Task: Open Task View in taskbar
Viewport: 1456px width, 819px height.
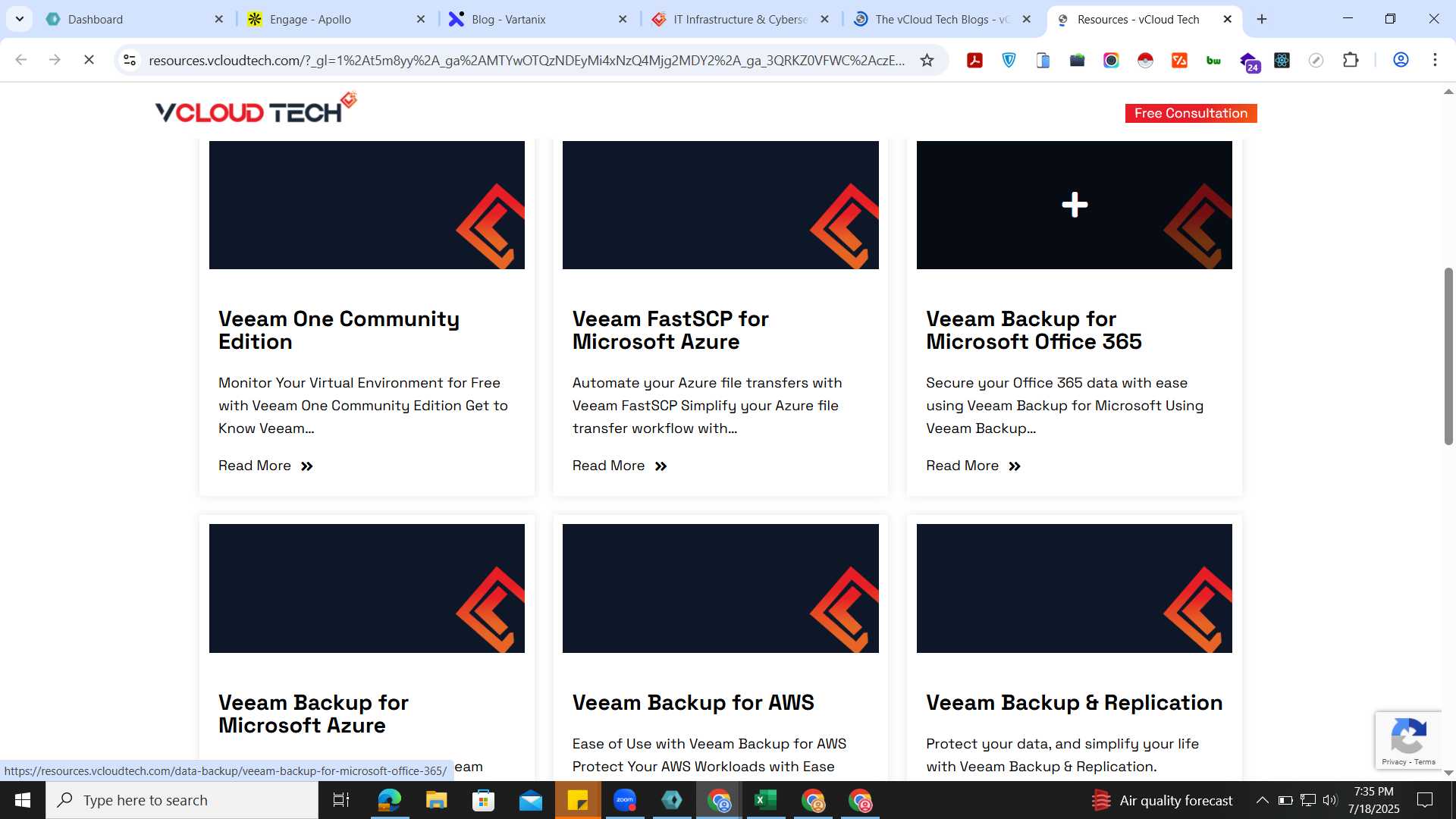Action: [x=341, y=800]
